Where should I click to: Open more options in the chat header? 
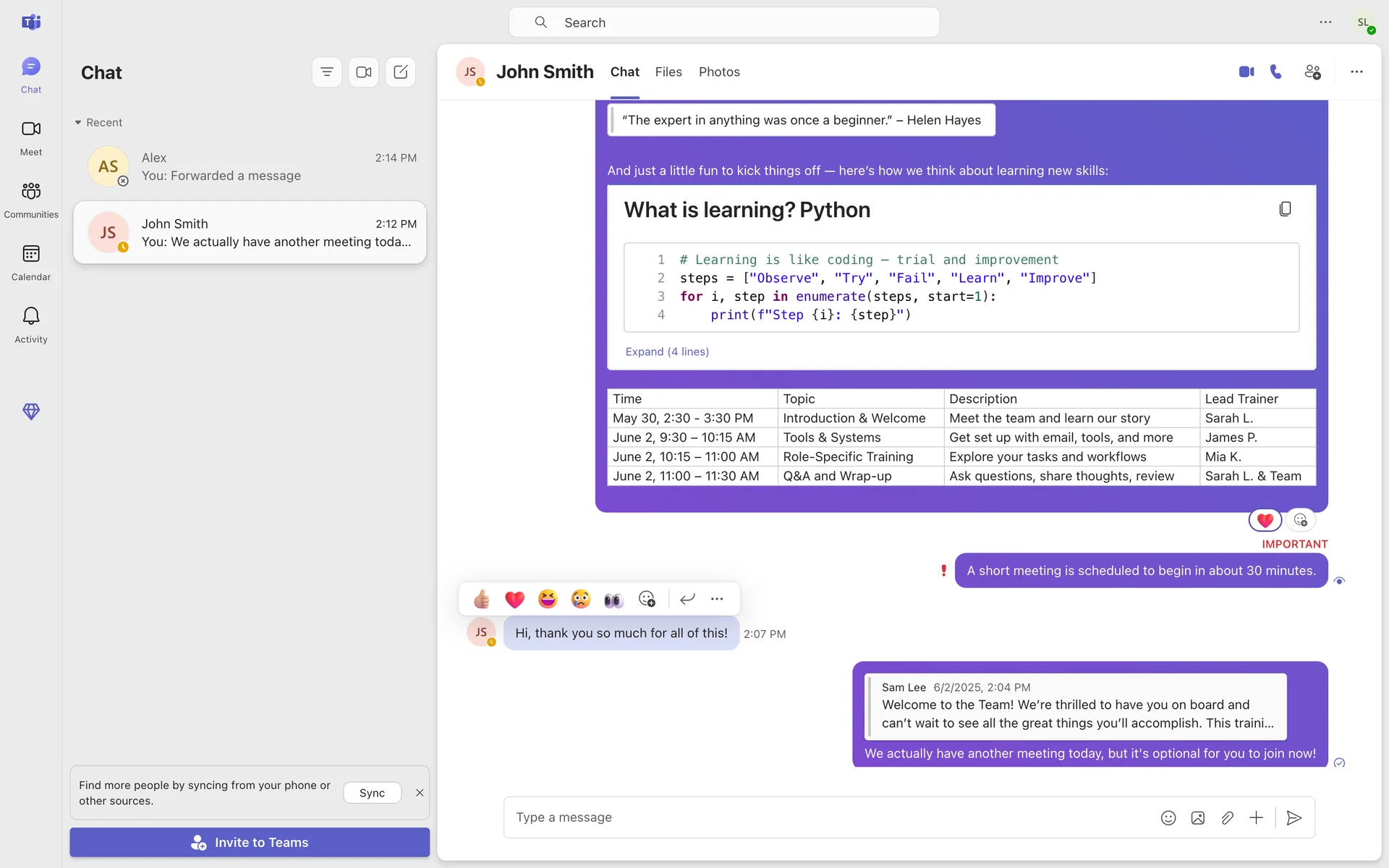(1356, 72)
